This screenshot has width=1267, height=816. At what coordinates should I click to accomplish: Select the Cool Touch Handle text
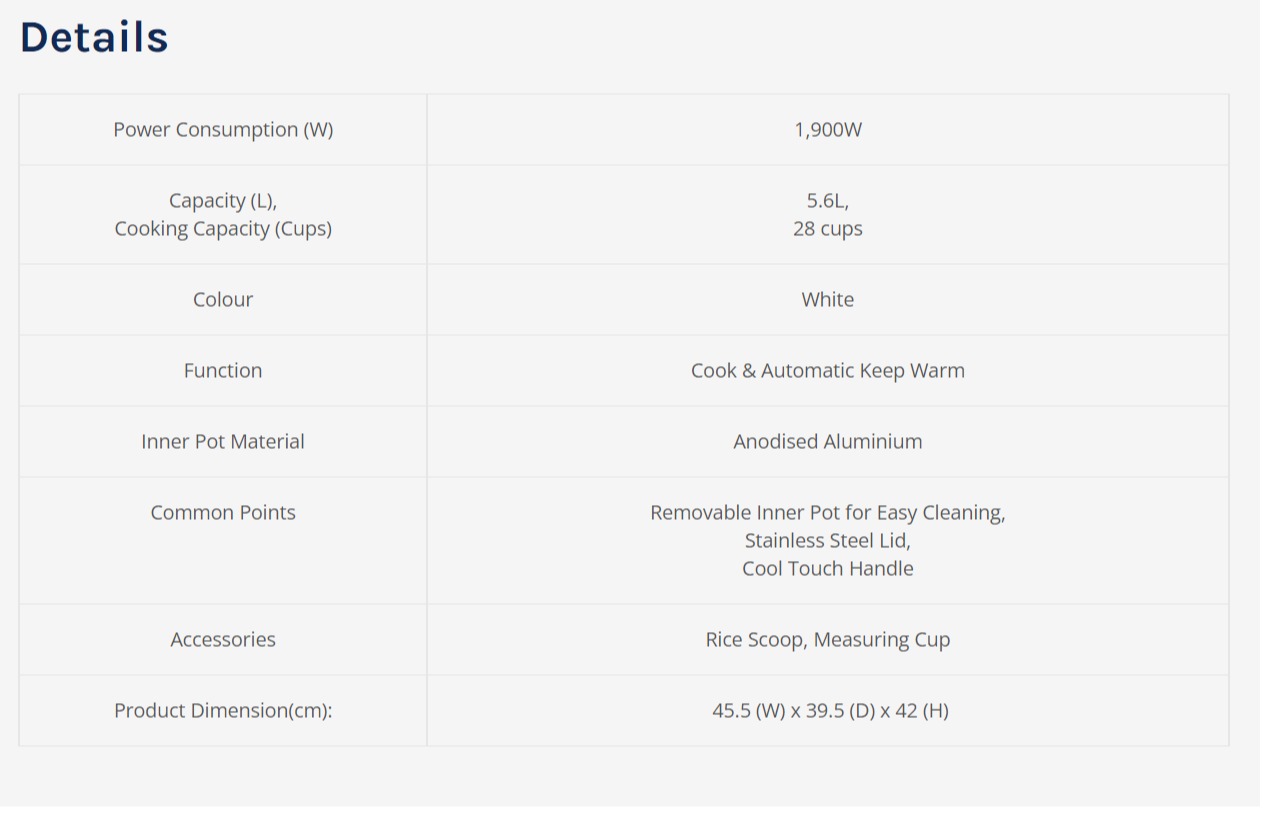point(828,569)
